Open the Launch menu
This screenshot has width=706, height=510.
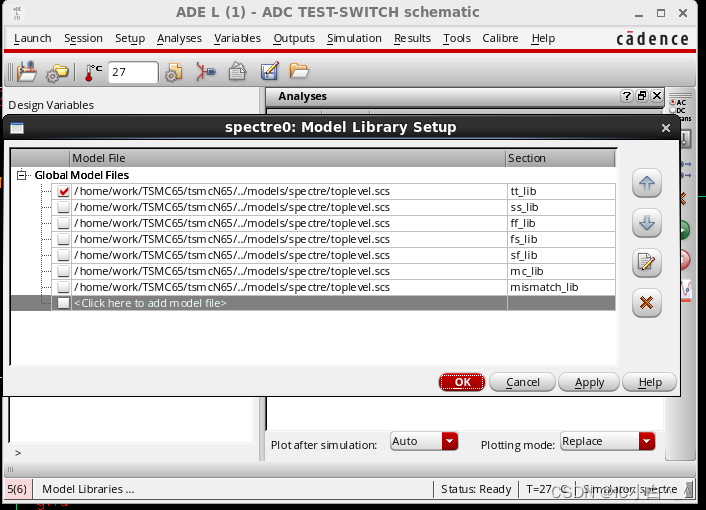tap(32, 38)
